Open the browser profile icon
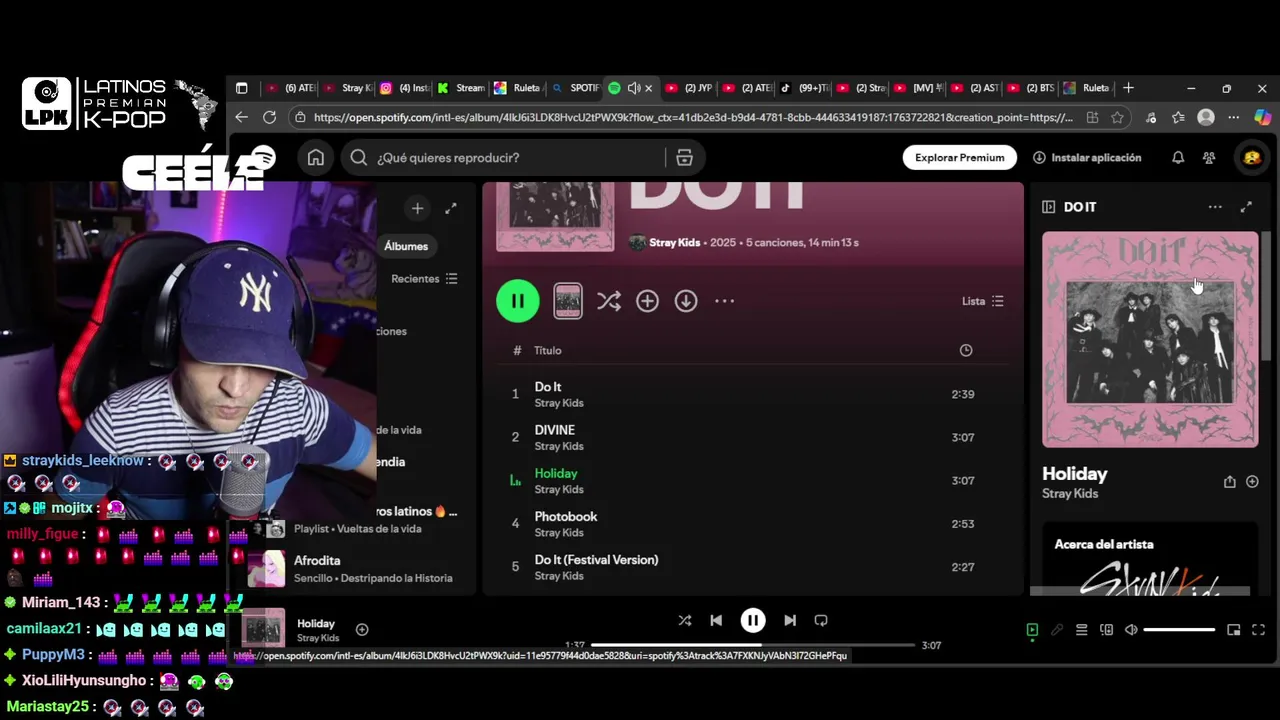This screenshot has height=720, width=1280. point(1206,117)
